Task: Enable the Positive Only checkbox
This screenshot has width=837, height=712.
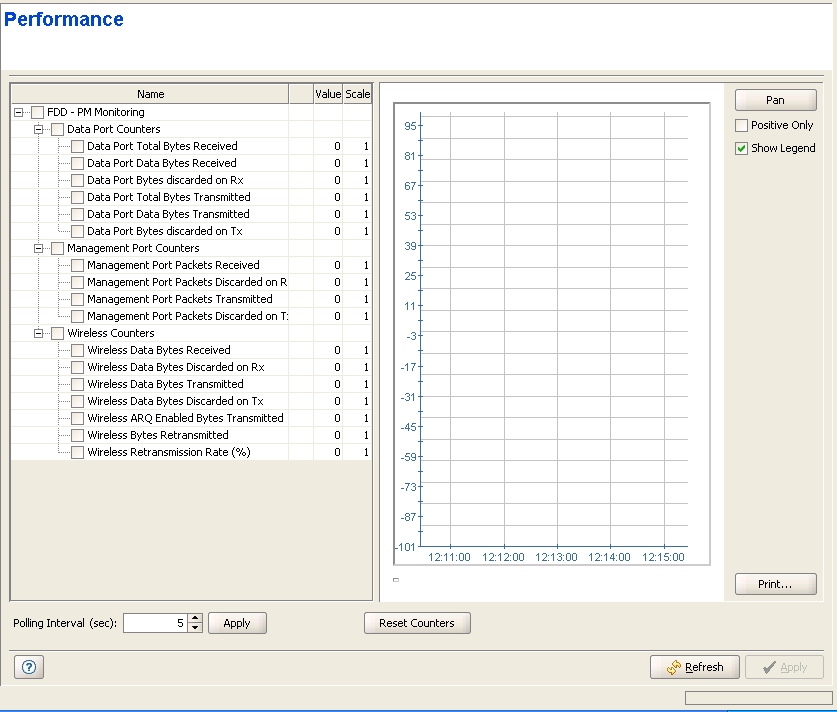Action: 741,126
